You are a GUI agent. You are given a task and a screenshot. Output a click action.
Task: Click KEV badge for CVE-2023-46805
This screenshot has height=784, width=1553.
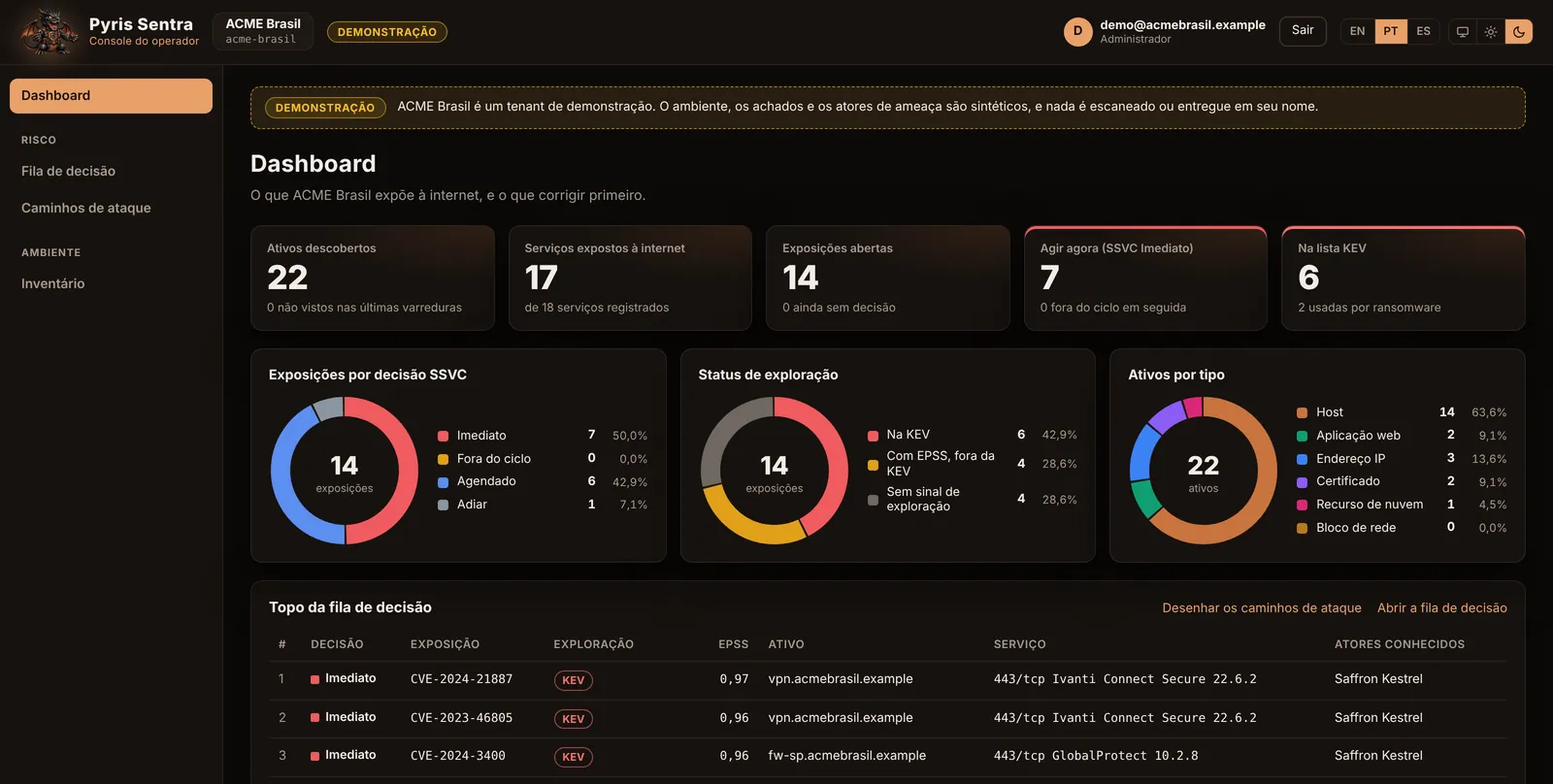(x=574, y=720)
